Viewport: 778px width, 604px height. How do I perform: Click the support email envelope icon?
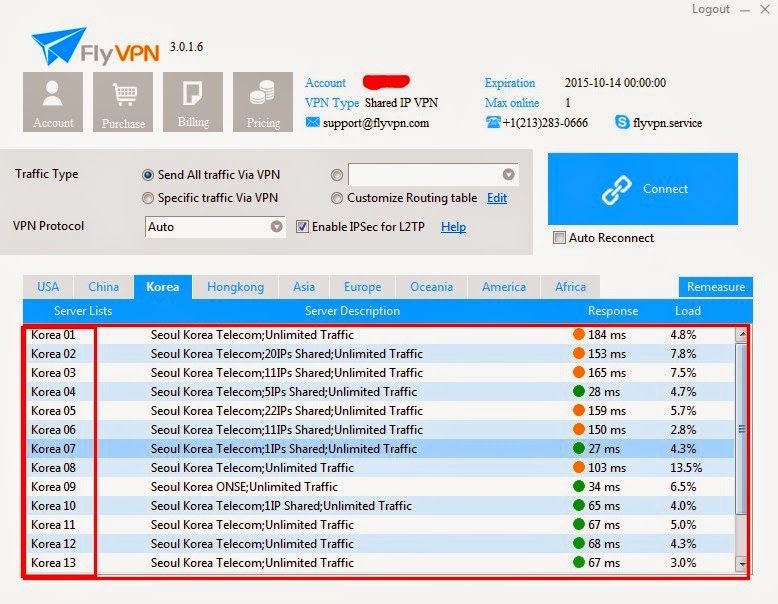pyautogui.click(x=312, y=122)
